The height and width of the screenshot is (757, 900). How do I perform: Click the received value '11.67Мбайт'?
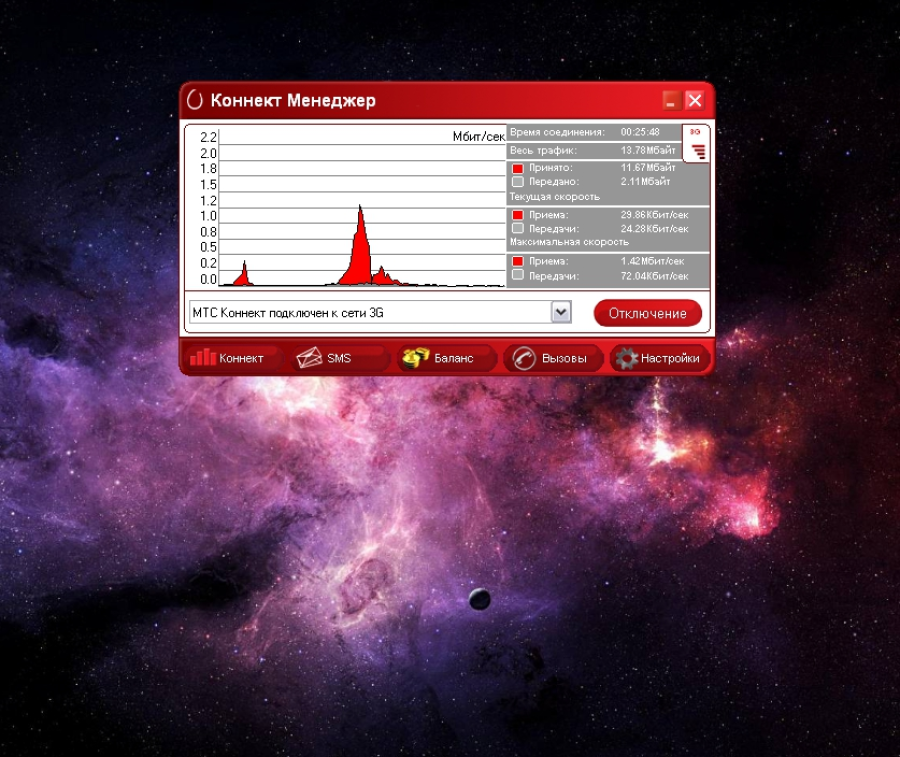[648, 168]
